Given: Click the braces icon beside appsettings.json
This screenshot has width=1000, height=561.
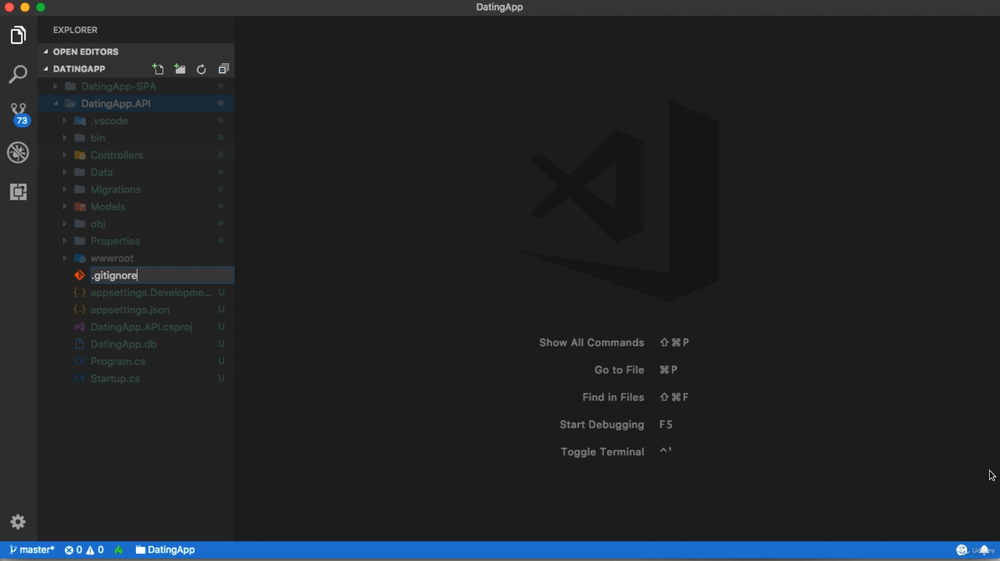Looking at the screenshot, I should [x=80, y=310].
